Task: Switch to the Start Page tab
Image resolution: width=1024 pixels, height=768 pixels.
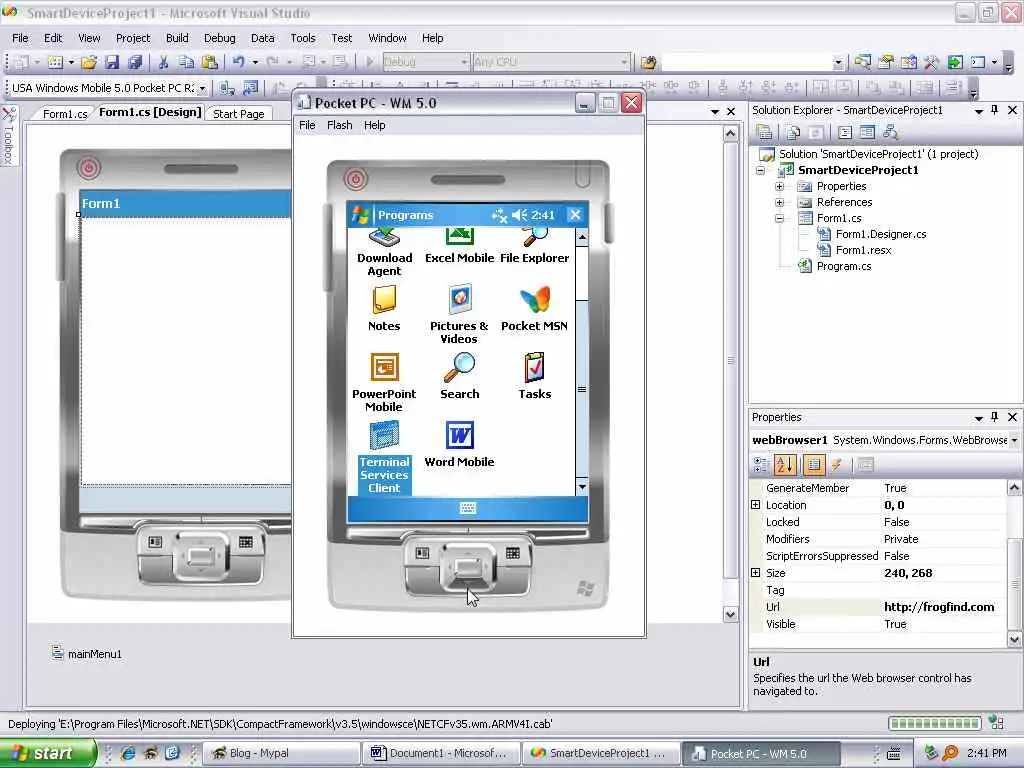Action: (238, 114)
